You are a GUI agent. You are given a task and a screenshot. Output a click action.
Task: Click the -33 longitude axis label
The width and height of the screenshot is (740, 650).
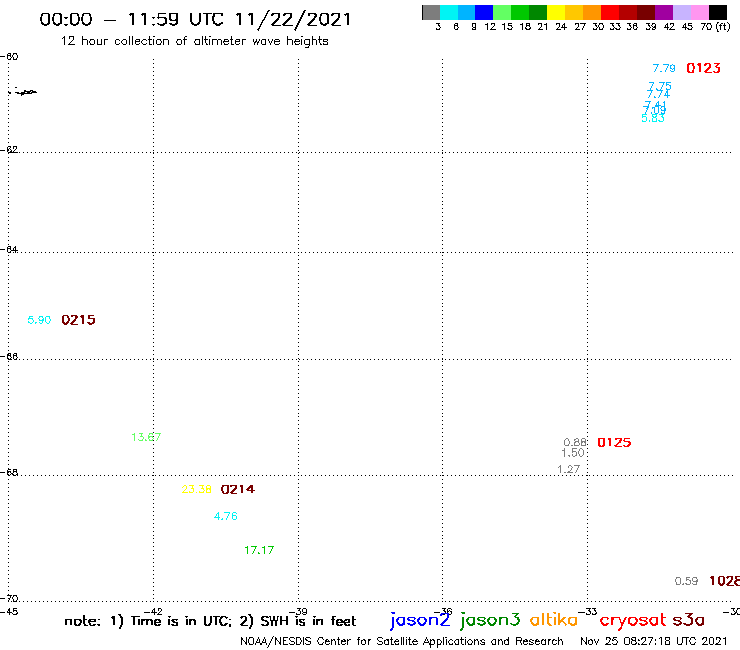[588, 612]
